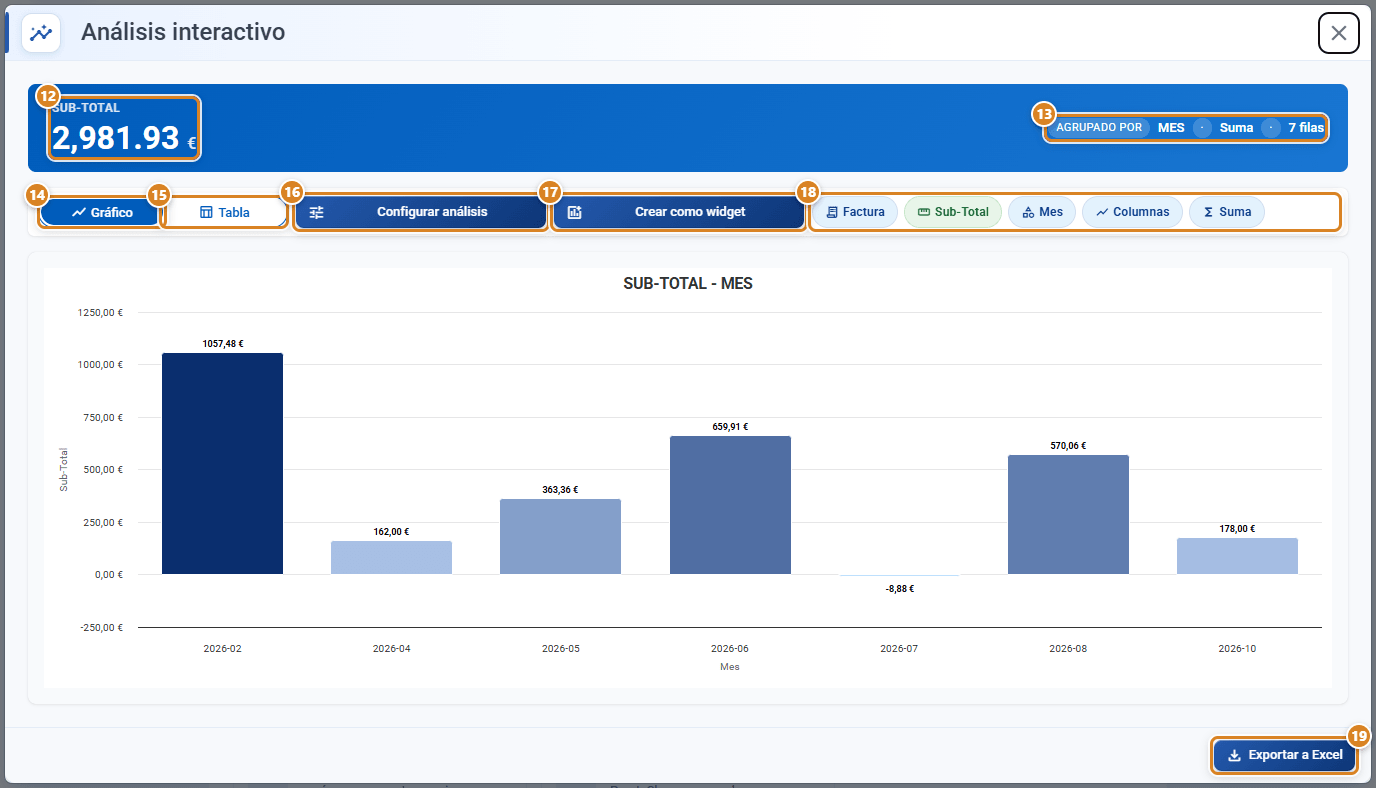This screenshot has height=788, width=1376.
Task: Click the Crear como widget button
Action: tap(679, 212)
